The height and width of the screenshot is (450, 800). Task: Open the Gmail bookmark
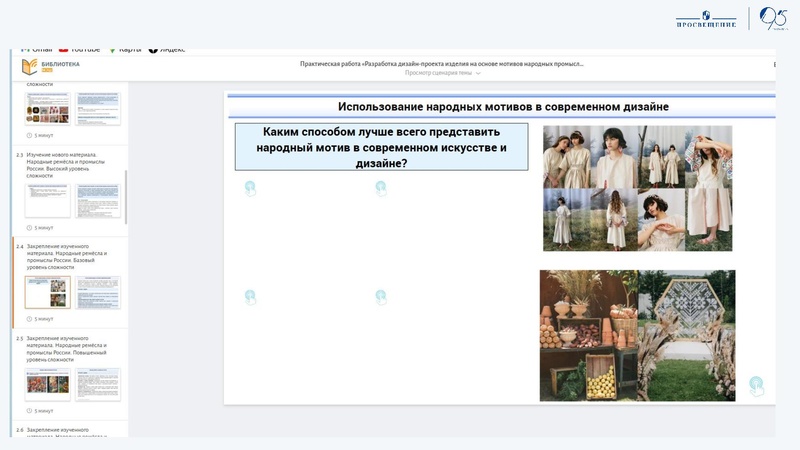pyautogui.click(x=36, y=49)
